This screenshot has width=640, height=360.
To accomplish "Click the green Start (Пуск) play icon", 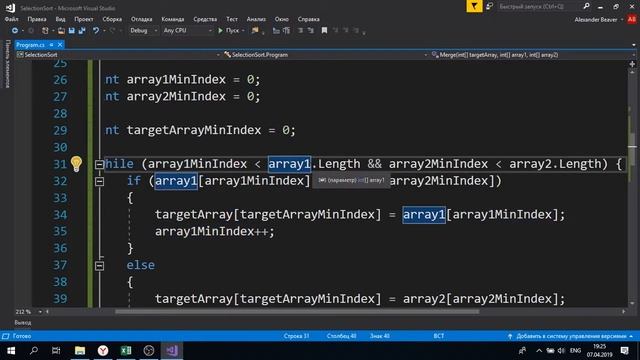I will click(x=220, y=31).
